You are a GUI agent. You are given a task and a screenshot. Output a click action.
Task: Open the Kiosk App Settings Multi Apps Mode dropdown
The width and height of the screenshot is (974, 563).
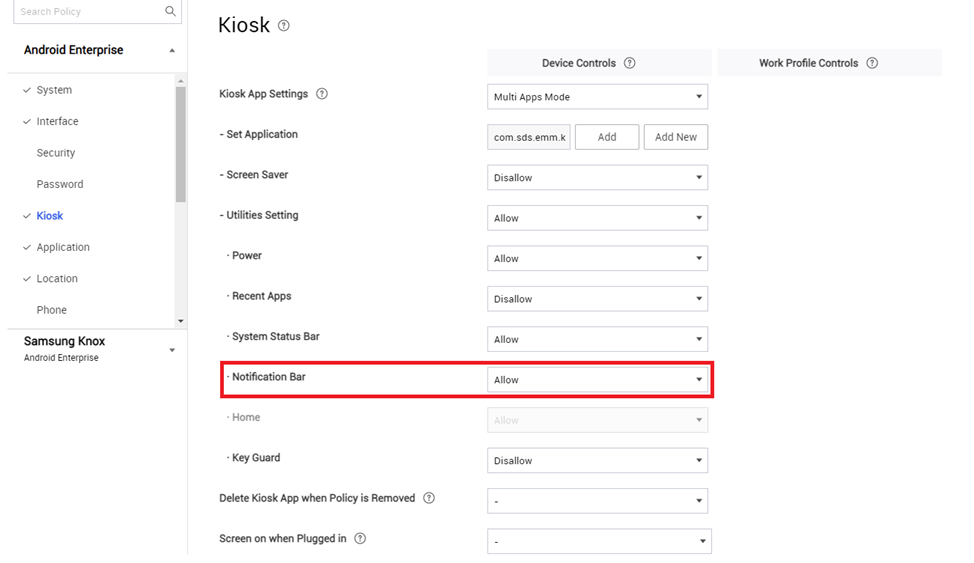tap(597, 97)
